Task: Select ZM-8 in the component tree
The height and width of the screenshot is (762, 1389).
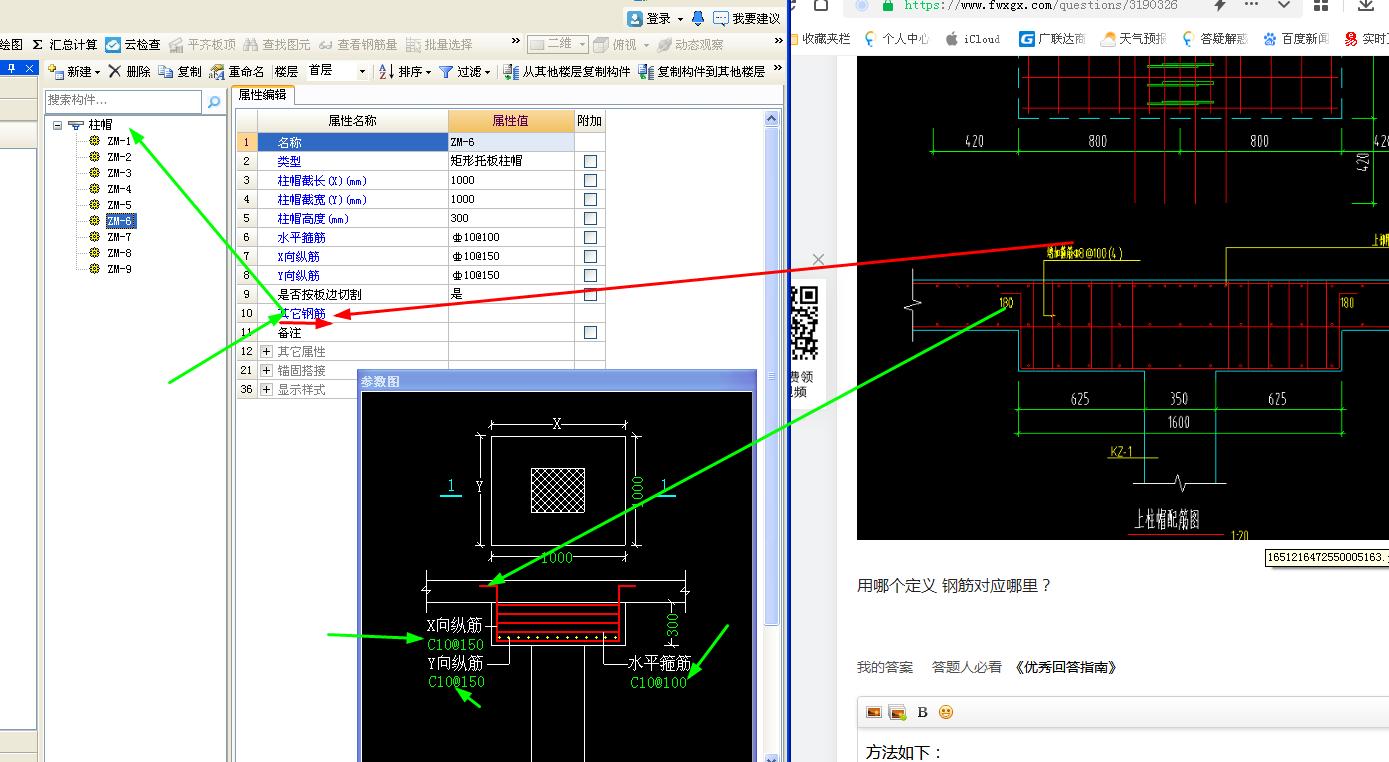Action: (119, 253)
